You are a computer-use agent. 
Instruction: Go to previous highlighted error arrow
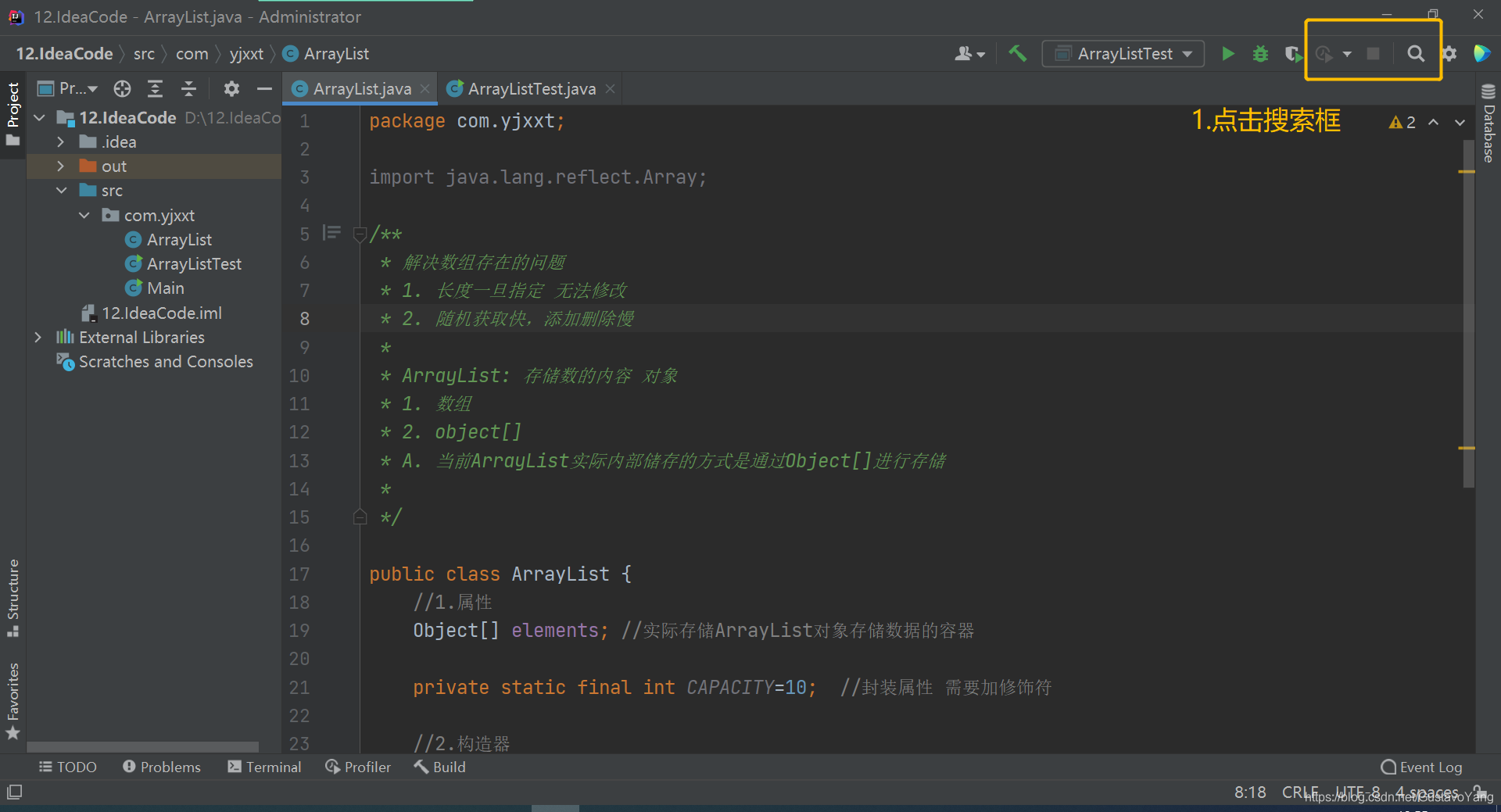1433,123
